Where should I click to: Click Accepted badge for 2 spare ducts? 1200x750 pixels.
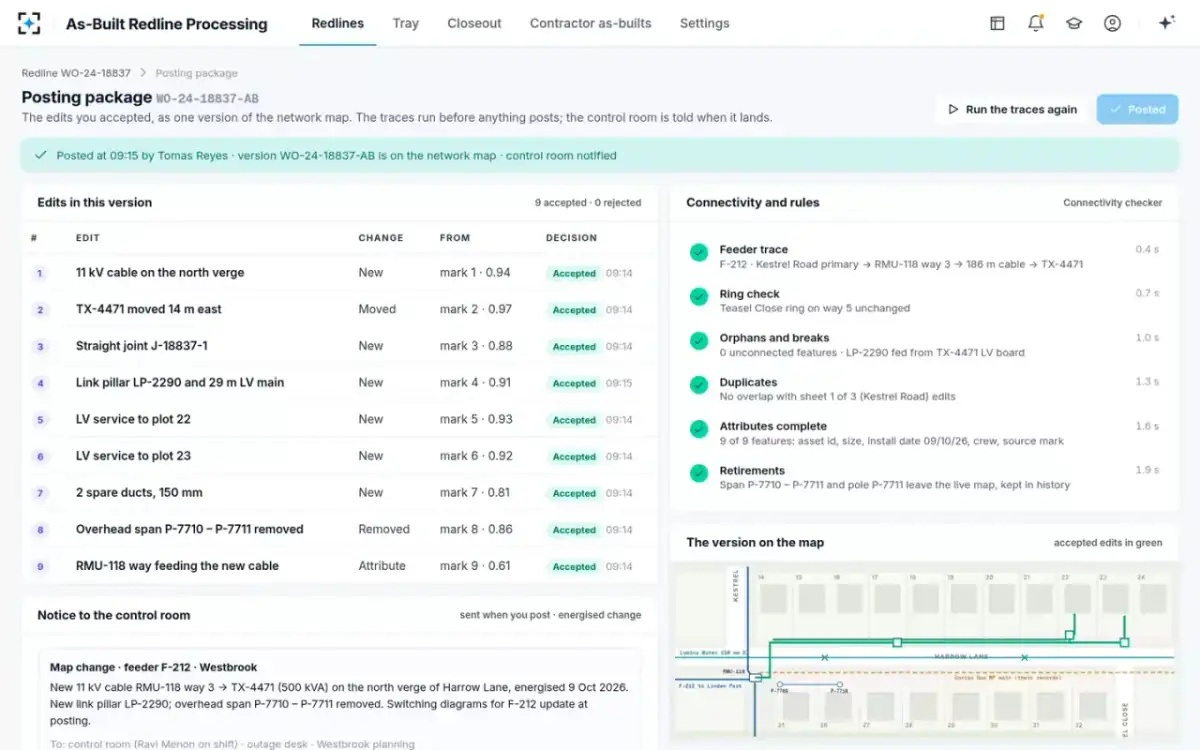(x=574, y=493)
